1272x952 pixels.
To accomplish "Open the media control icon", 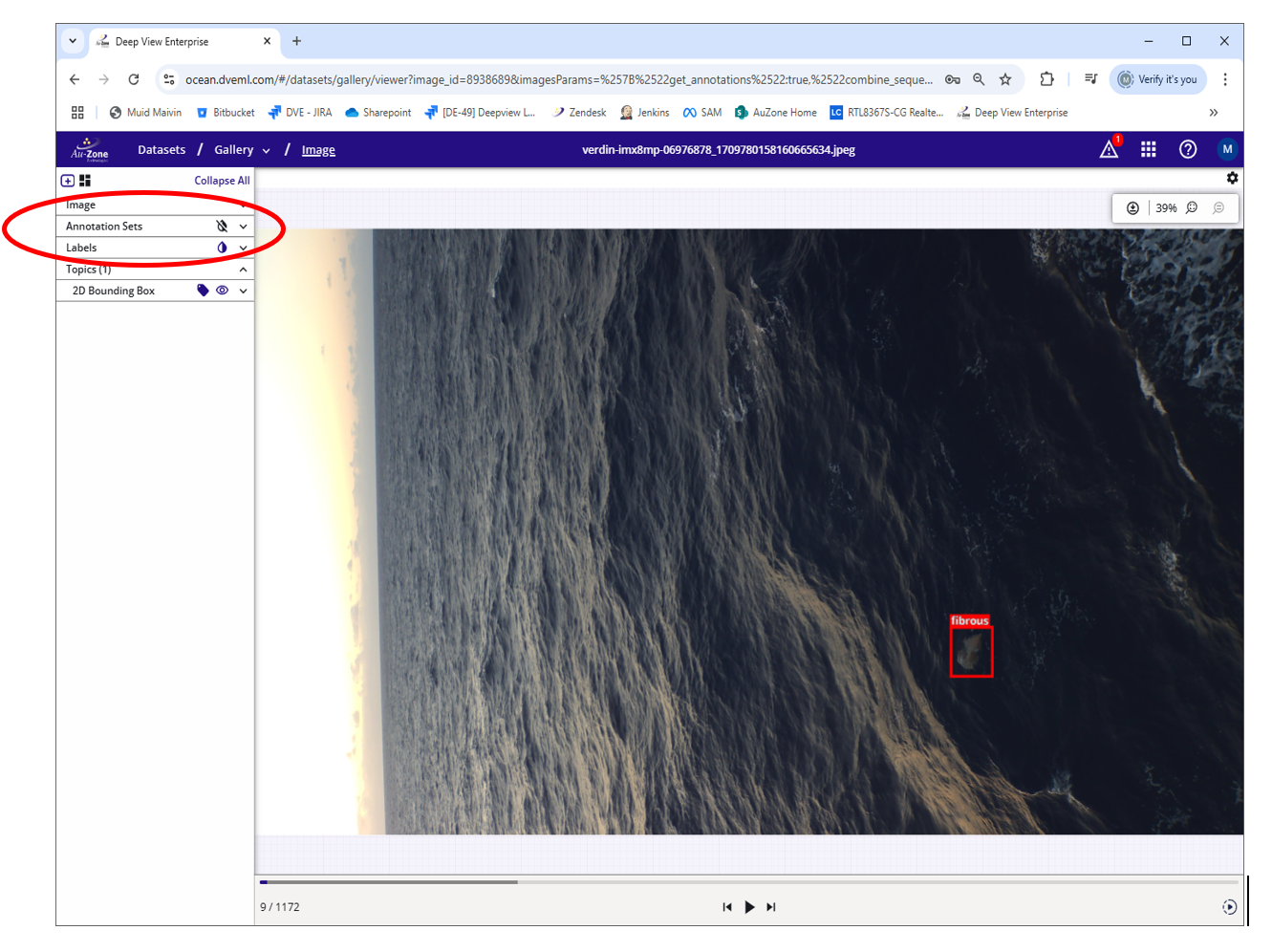I will coord(1090,79).
